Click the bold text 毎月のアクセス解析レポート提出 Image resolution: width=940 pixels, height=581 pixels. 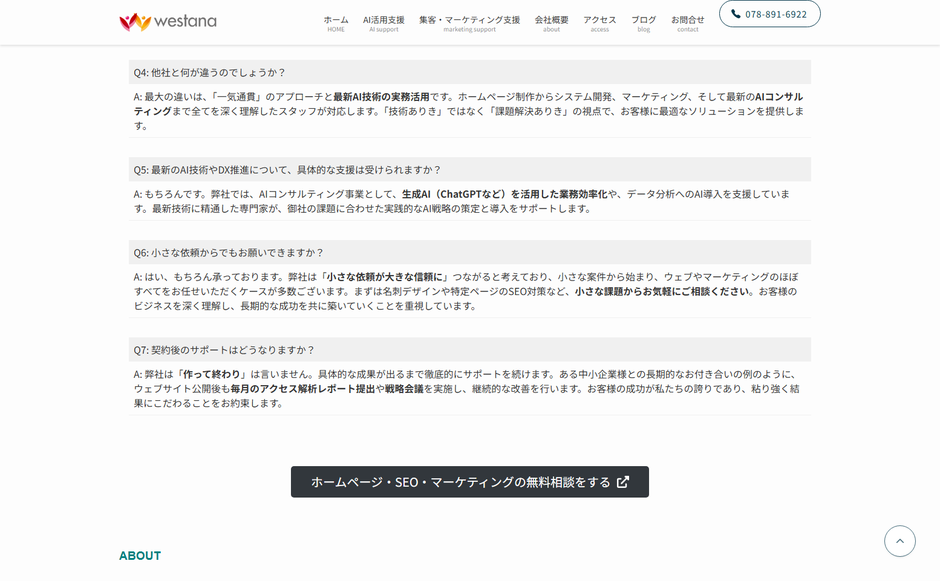303,389
